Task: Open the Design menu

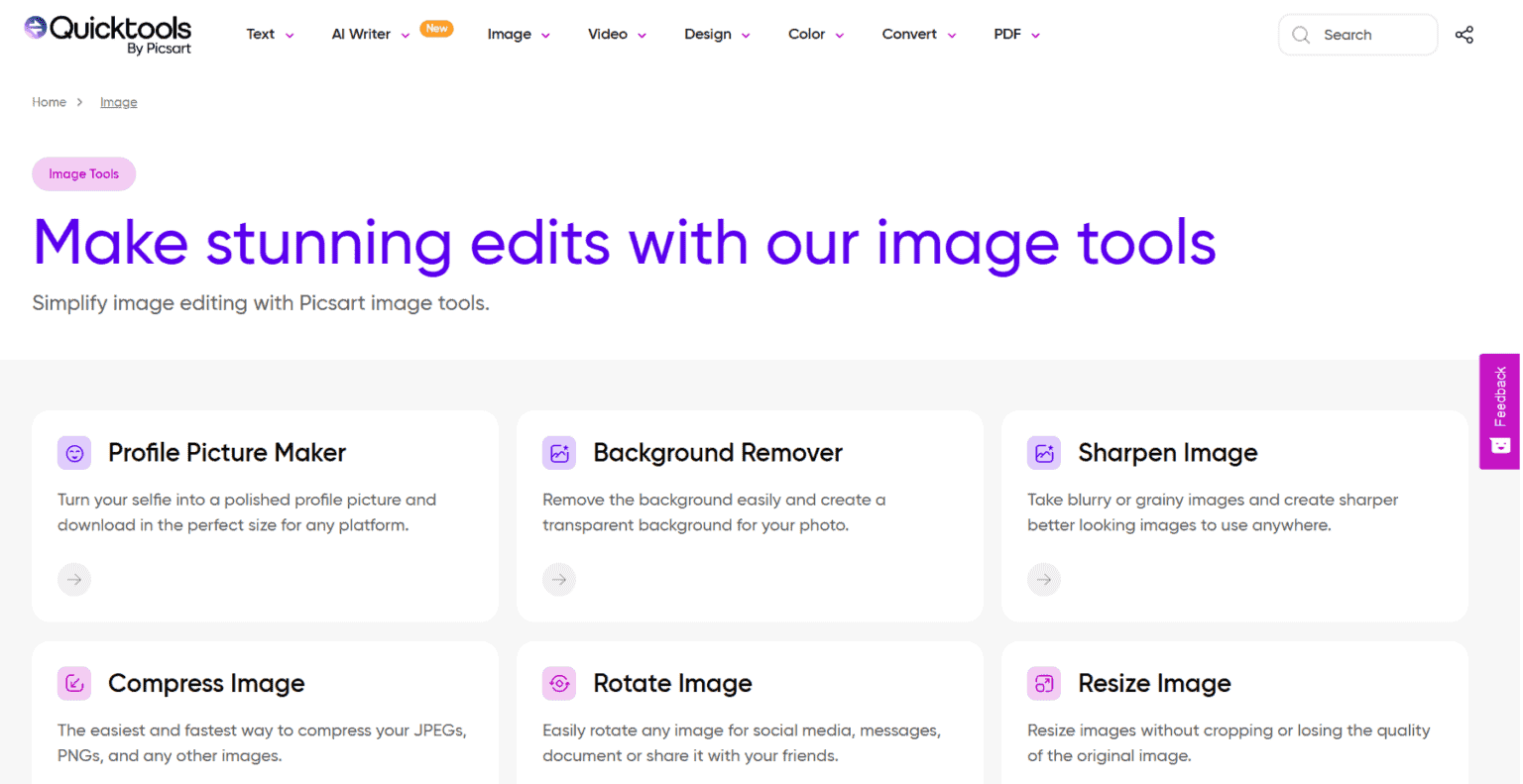Action: coord(708,34)
